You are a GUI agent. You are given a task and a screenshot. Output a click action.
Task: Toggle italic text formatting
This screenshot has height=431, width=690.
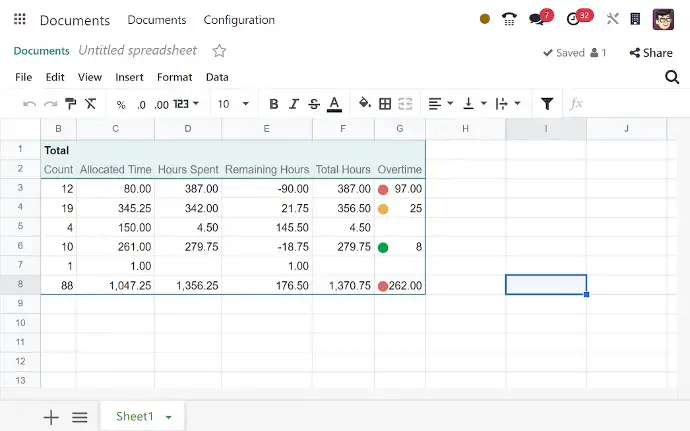click(294, 104)
